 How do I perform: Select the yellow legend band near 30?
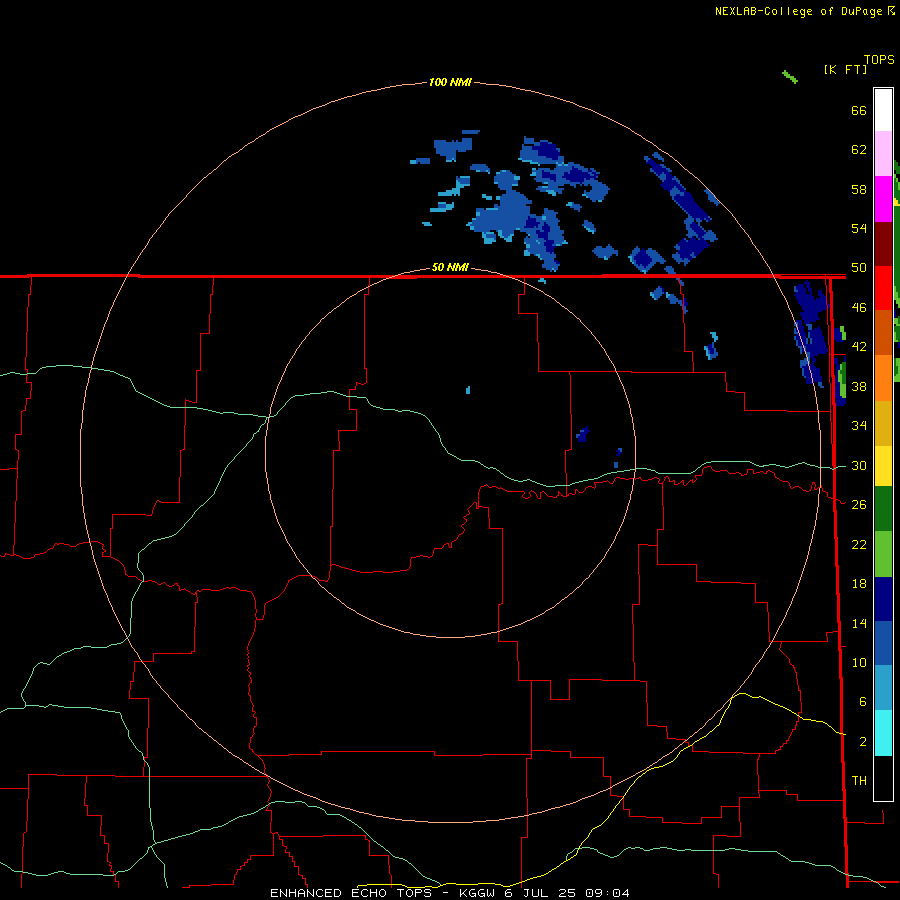pos(883,465)
